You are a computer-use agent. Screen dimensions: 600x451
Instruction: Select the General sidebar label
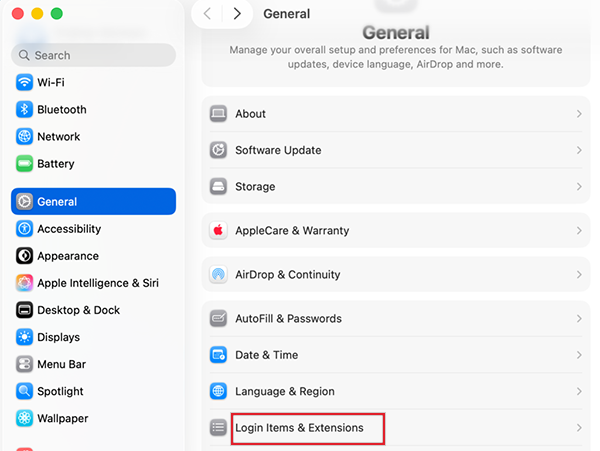[57, 202]
